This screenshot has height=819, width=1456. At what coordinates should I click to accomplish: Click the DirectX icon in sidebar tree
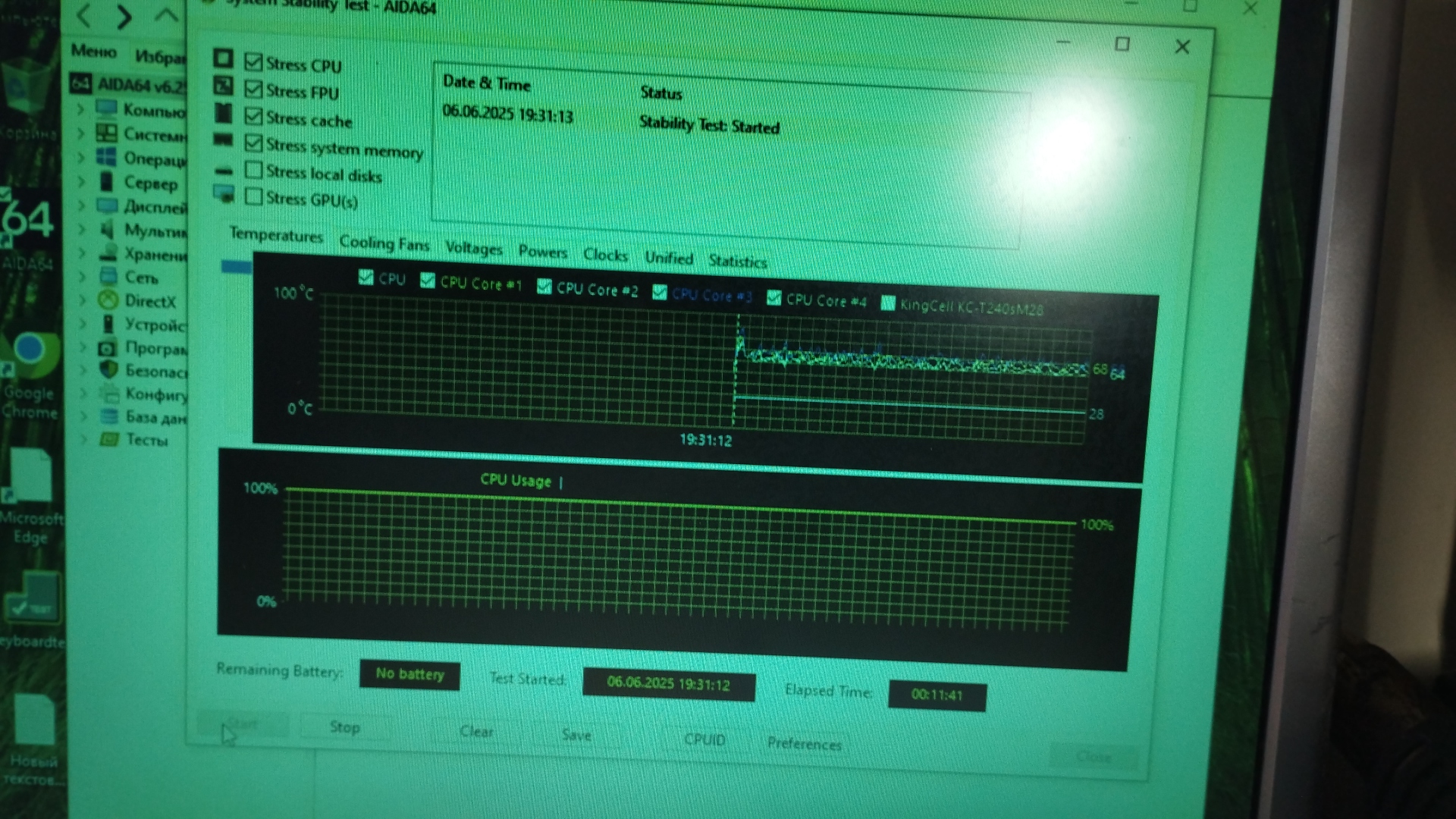[x=108, y=300]
